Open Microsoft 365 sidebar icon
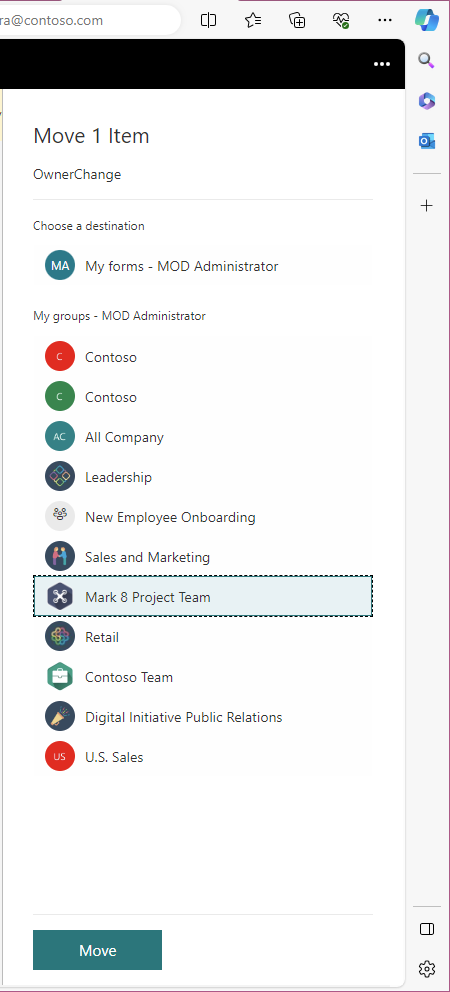 pos(427,101)
